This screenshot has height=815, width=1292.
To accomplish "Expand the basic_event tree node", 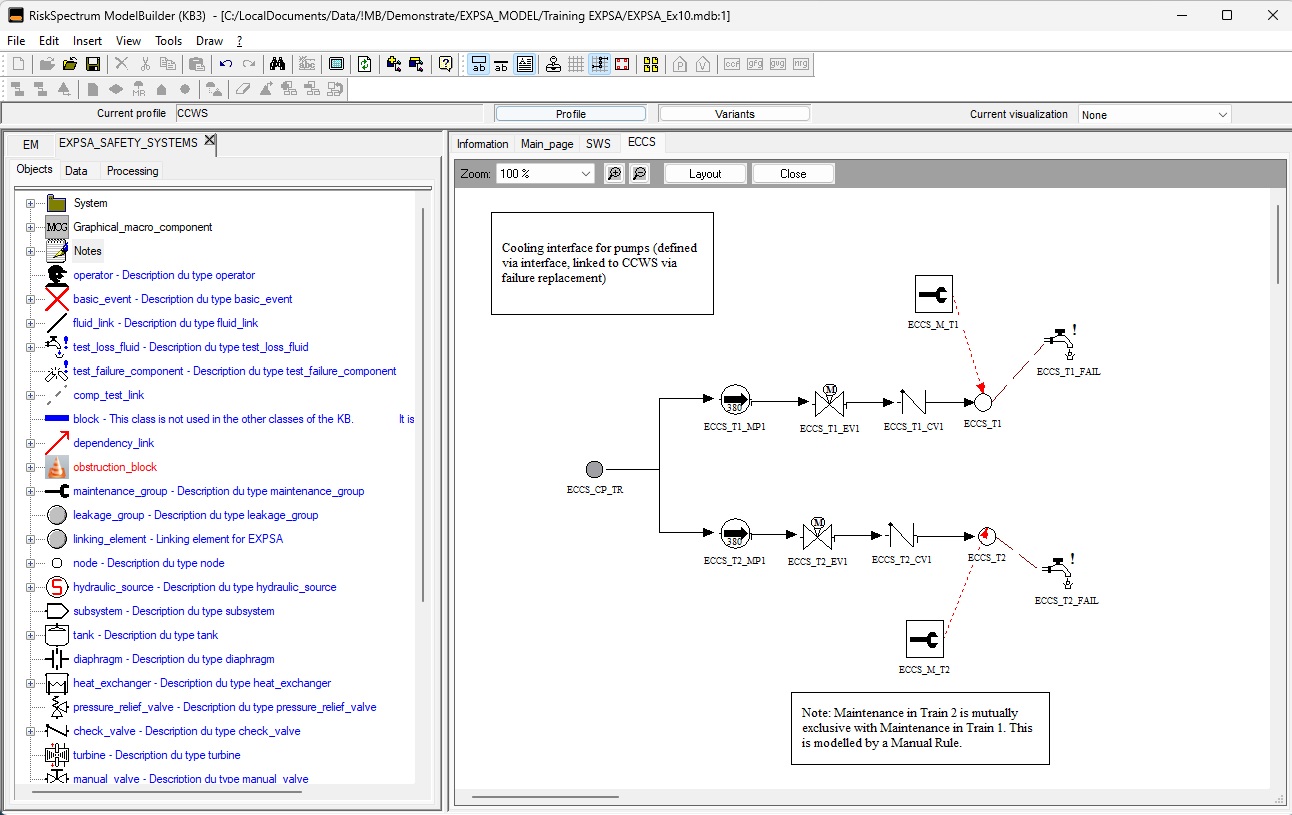I will click(x=30, y=299).
